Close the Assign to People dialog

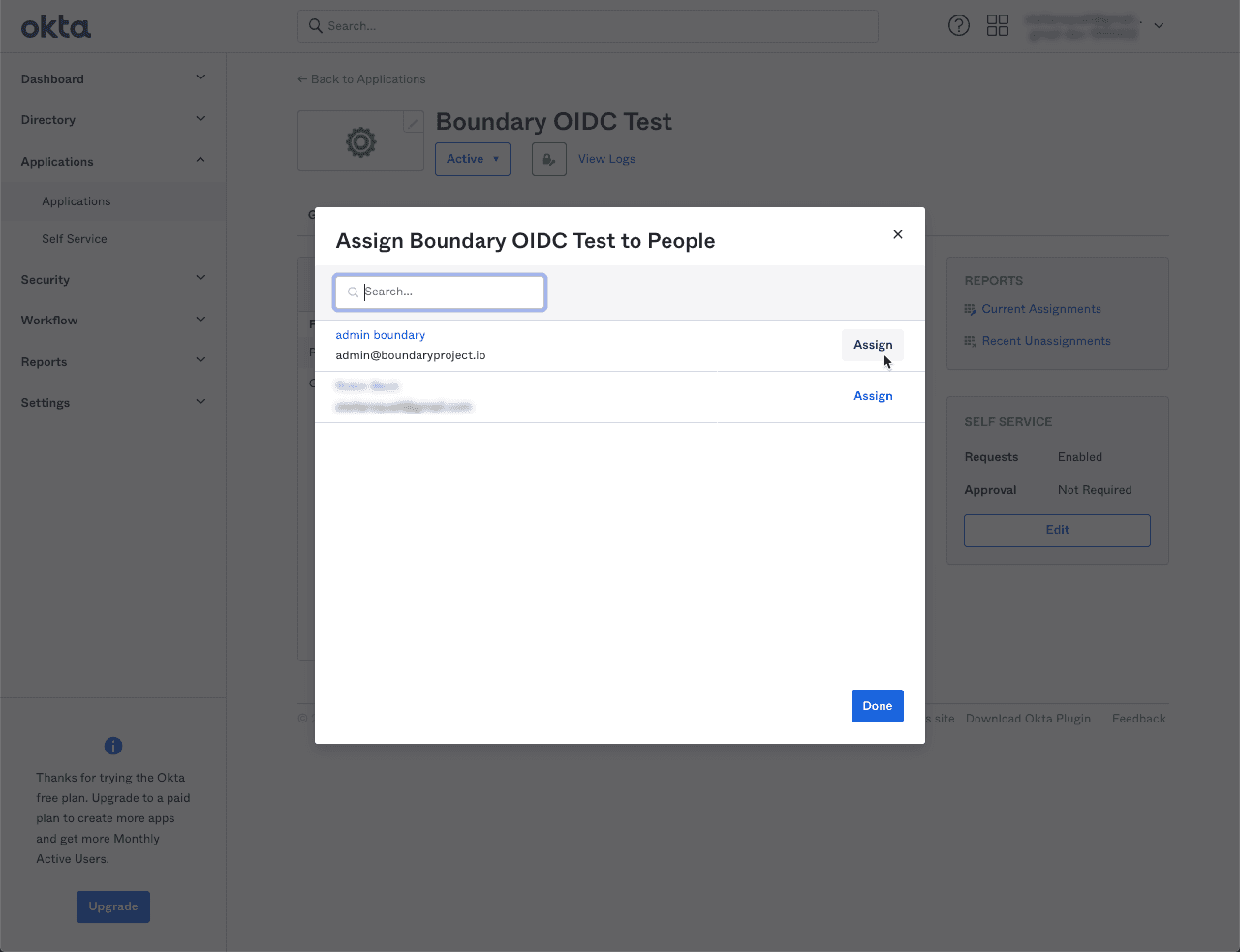click(898, 234)
